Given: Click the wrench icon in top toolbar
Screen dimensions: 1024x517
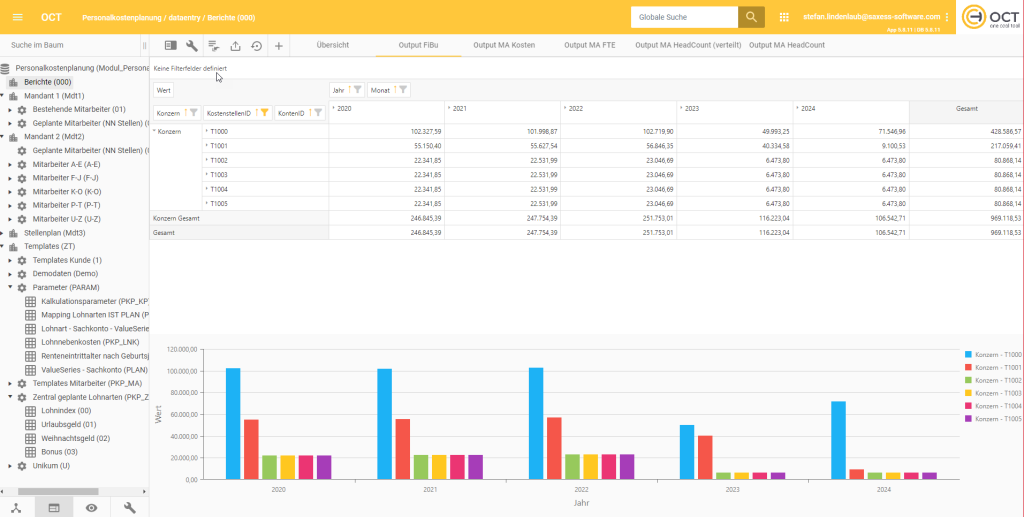Looking at the screenshot, I should click(192, 45).
